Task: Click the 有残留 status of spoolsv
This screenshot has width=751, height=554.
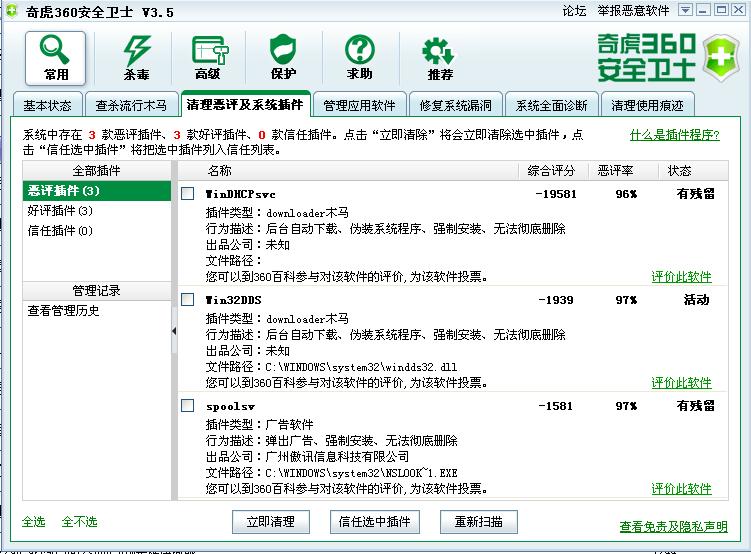Action: (696, 406)
